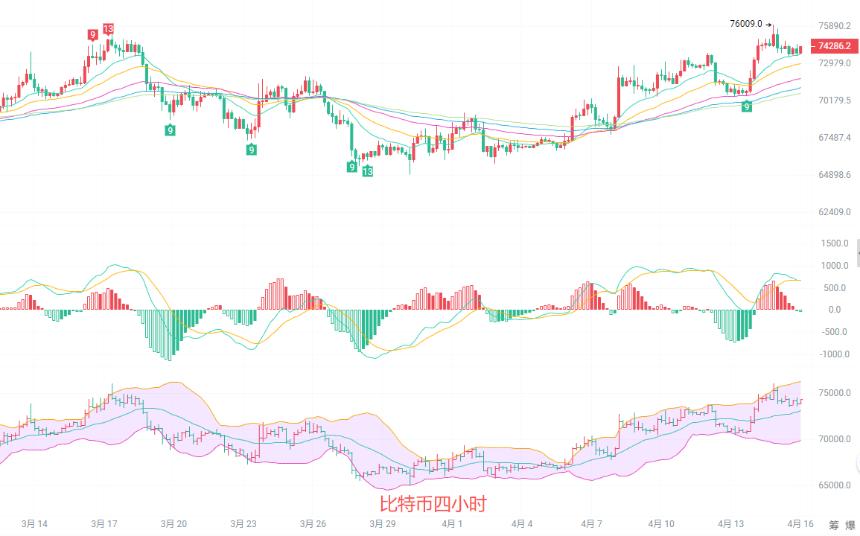Click the green 13 buy signal marker
The image size is (860, 536).
point(367,171)
